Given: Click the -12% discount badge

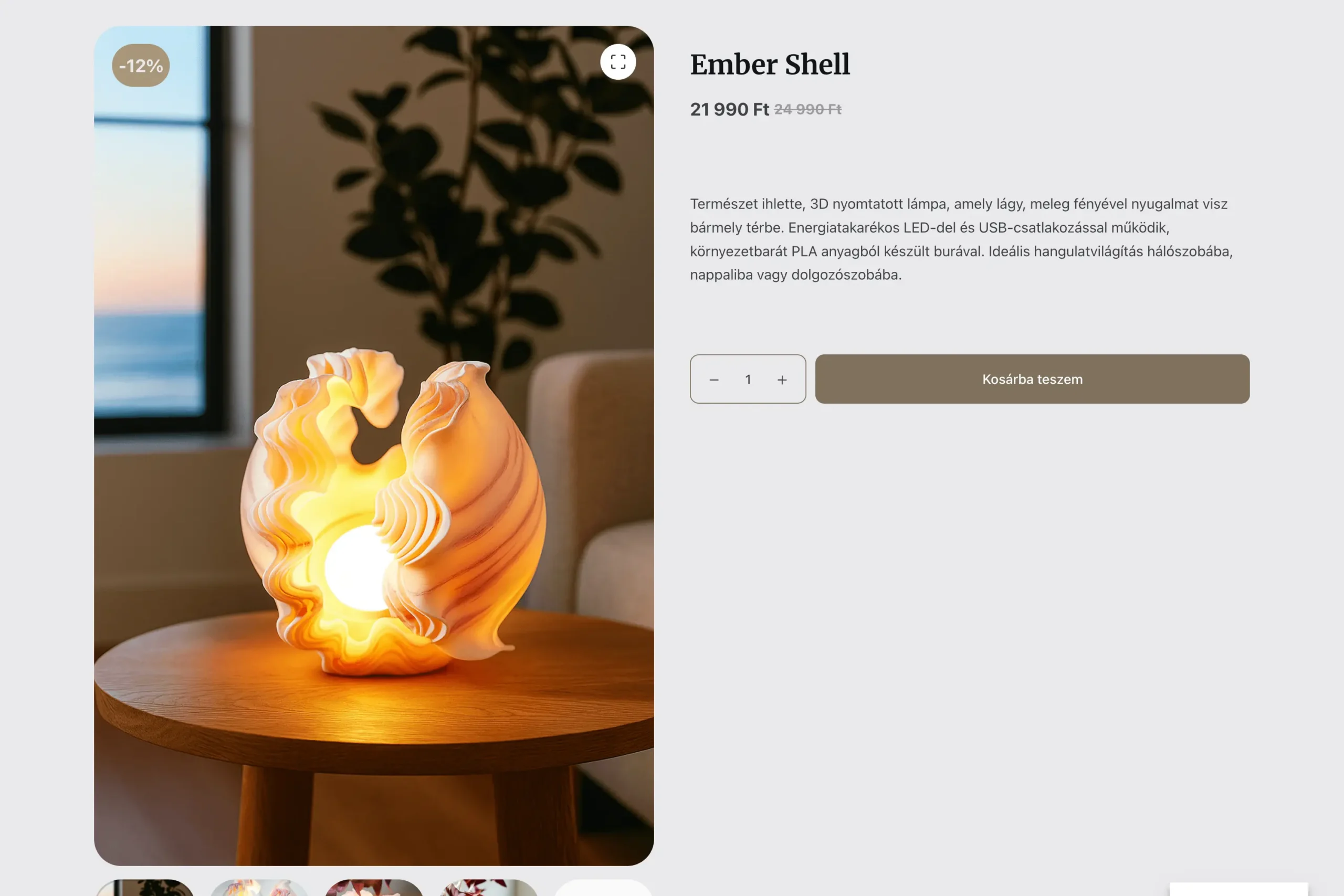Looking at the screenshot, I should click(141, 66).
